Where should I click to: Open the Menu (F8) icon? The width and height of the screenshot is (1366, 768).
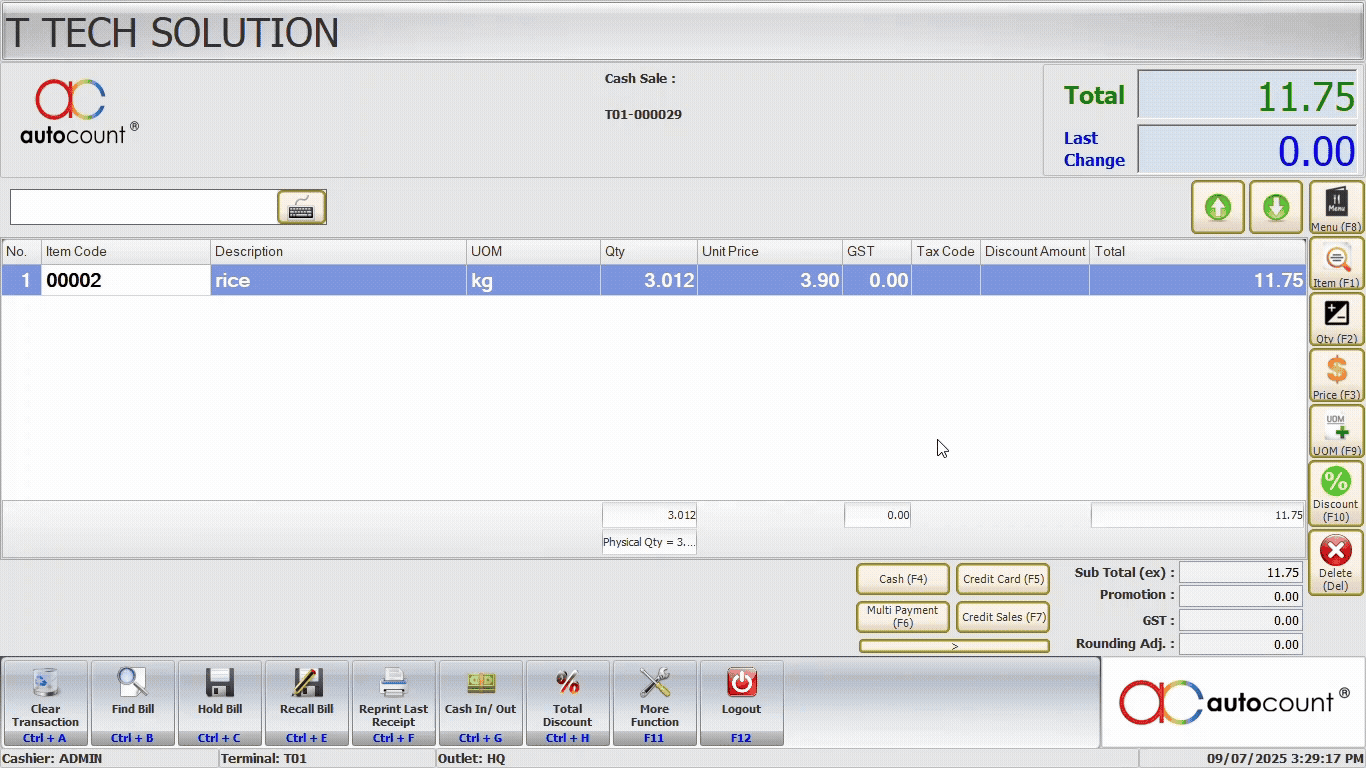(1336, 208)
